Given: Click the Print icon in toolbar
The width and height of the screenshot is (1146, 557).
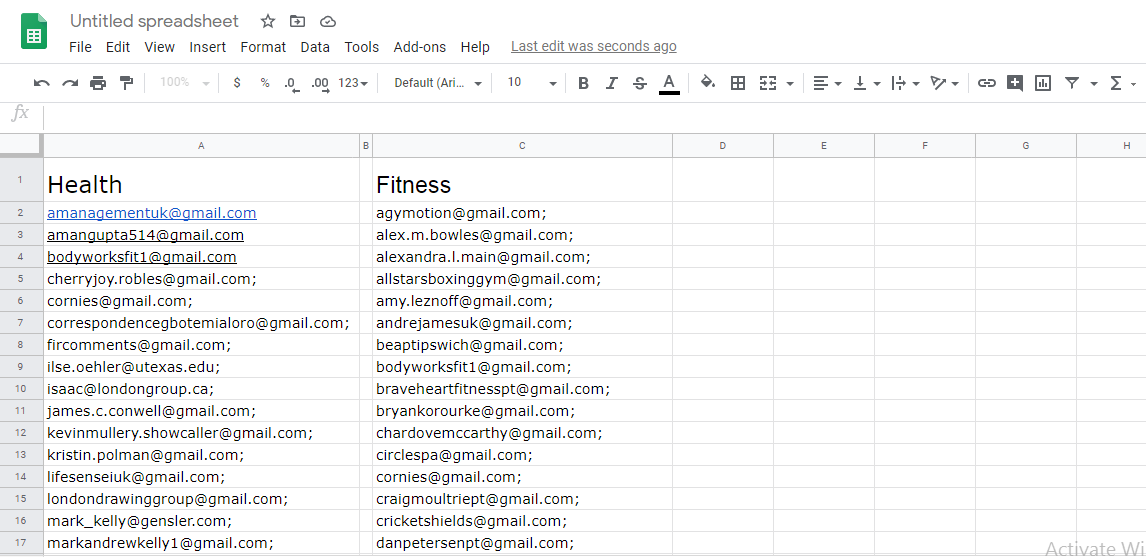Looking at the screenshot, I should (98, 83).
